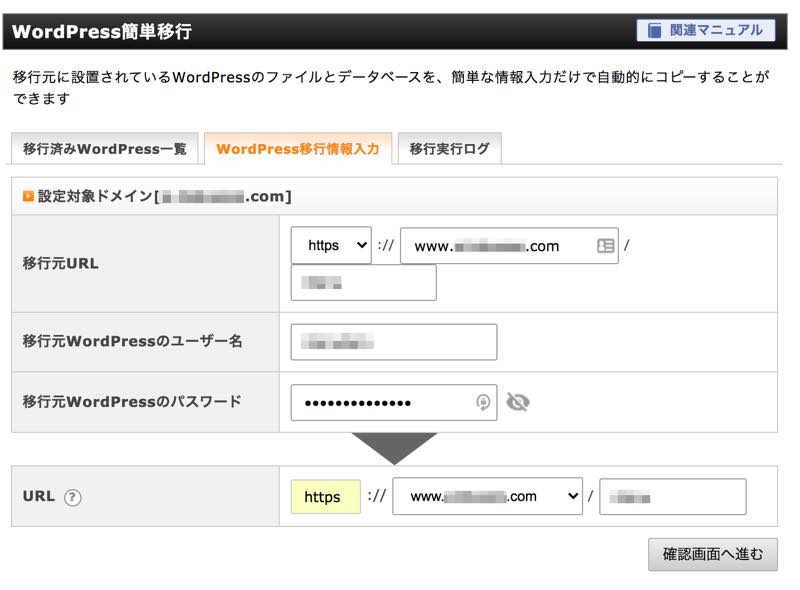The width and height of the screenshot is (800, 590).
Task: Click the destination URL path input field
Action: click(x=672, y=497)
